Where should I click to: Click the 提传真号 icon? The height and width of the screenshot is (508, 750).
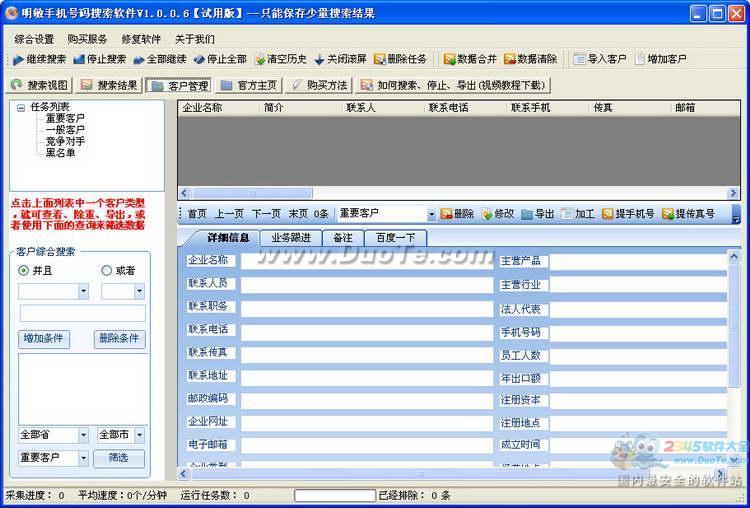pos(668,214)
